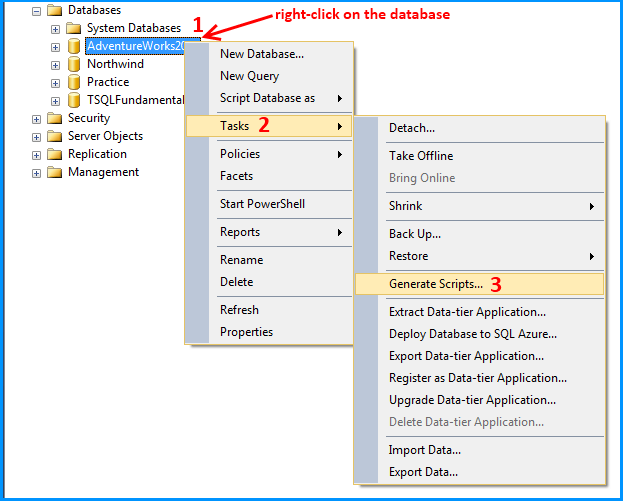Expand the Northwind database node
The width and height of the screenshot is (623, 501).
point(56,64)
